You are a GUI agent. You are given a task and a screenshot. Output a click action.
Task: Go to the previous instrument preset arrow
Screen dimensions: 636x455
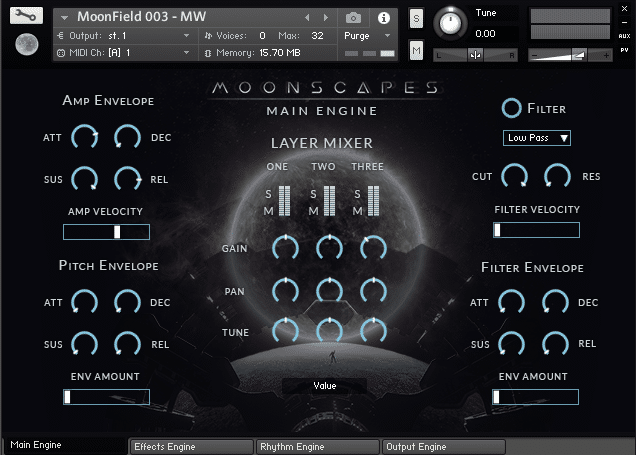(x=307, y=18)
